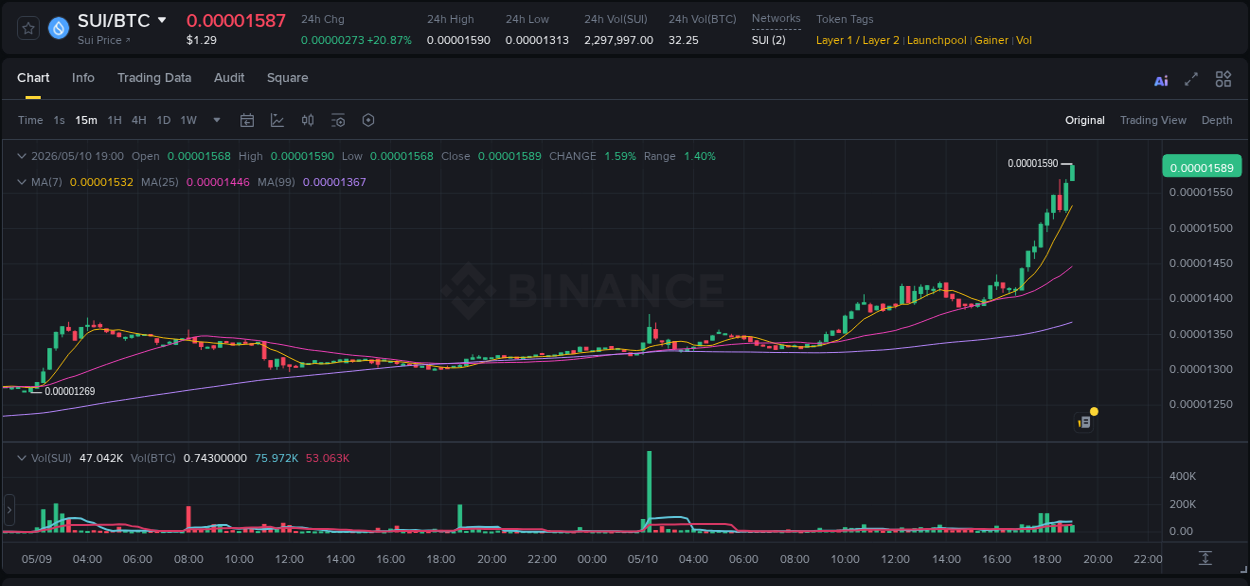Open technical indicators chart icon
The height and width of the screenshot is (586, 1250).
coord(277,120)
